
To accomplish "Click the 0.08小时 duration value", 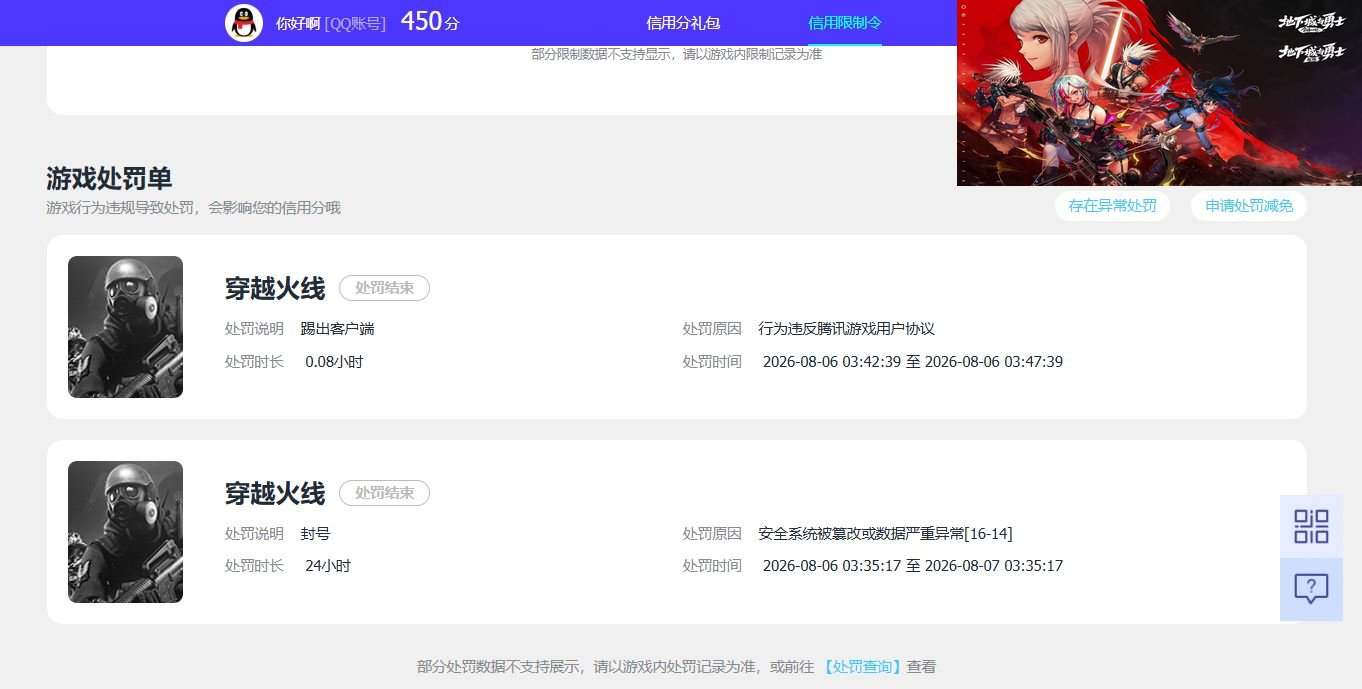I will point(334,362).
